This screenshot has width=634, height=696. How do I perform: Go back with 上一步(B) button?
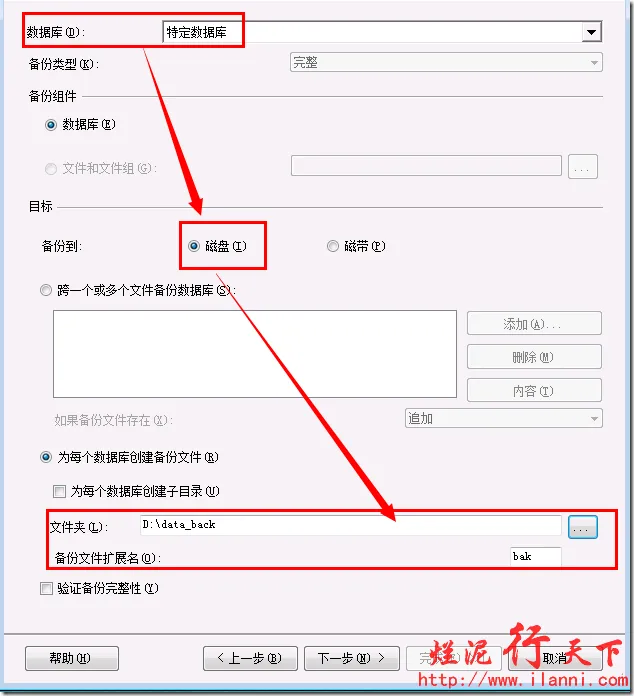click(250, 658)
